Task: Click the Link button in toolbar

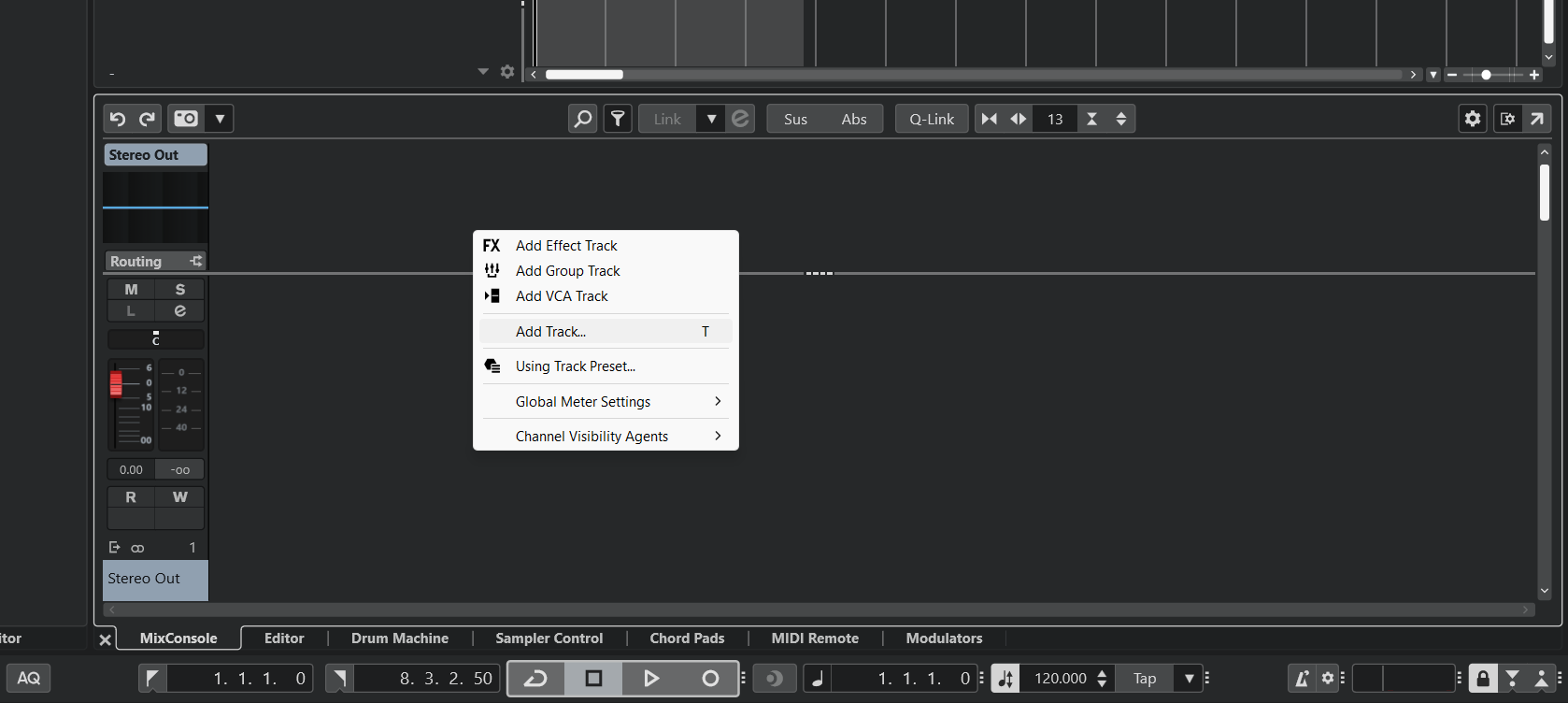Action: point(667,119)
